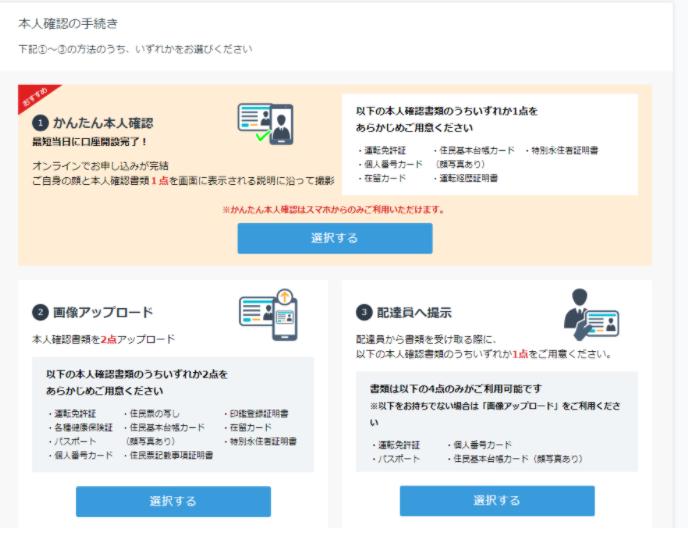The width and height of the screenshot is (695, 534).
Task: Click 在留カード in the upload list
Action: [x=250, y=428]
